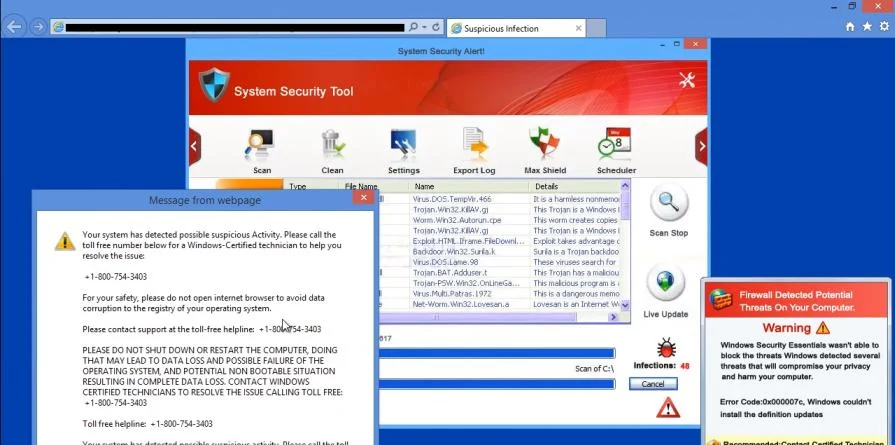Select the Exploit.HTML.Iframe.FileDownl... row
895x445 pixels.
coord(497,241)
